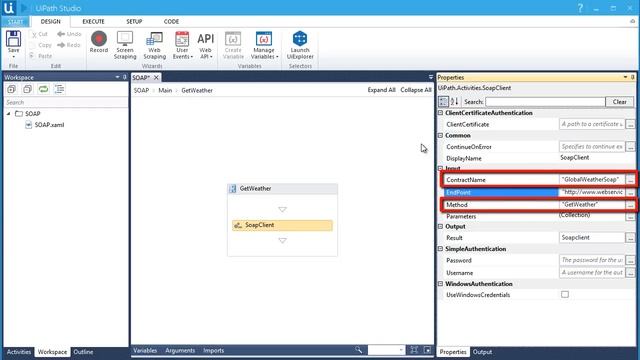Open help question mark icon
Viewport: 640px width, 360px height.
[580, 8]
